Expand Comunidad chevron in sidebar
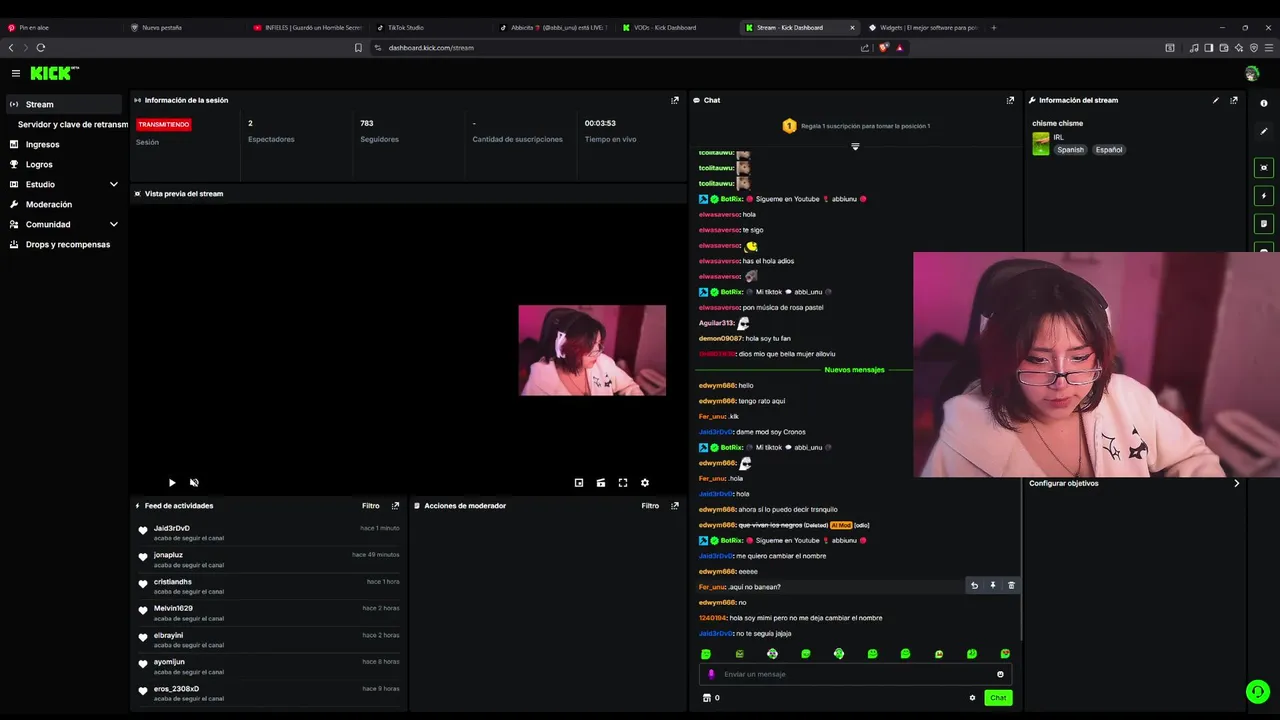The width and height of the screenshot is (1280, 720). pos(114,224)
